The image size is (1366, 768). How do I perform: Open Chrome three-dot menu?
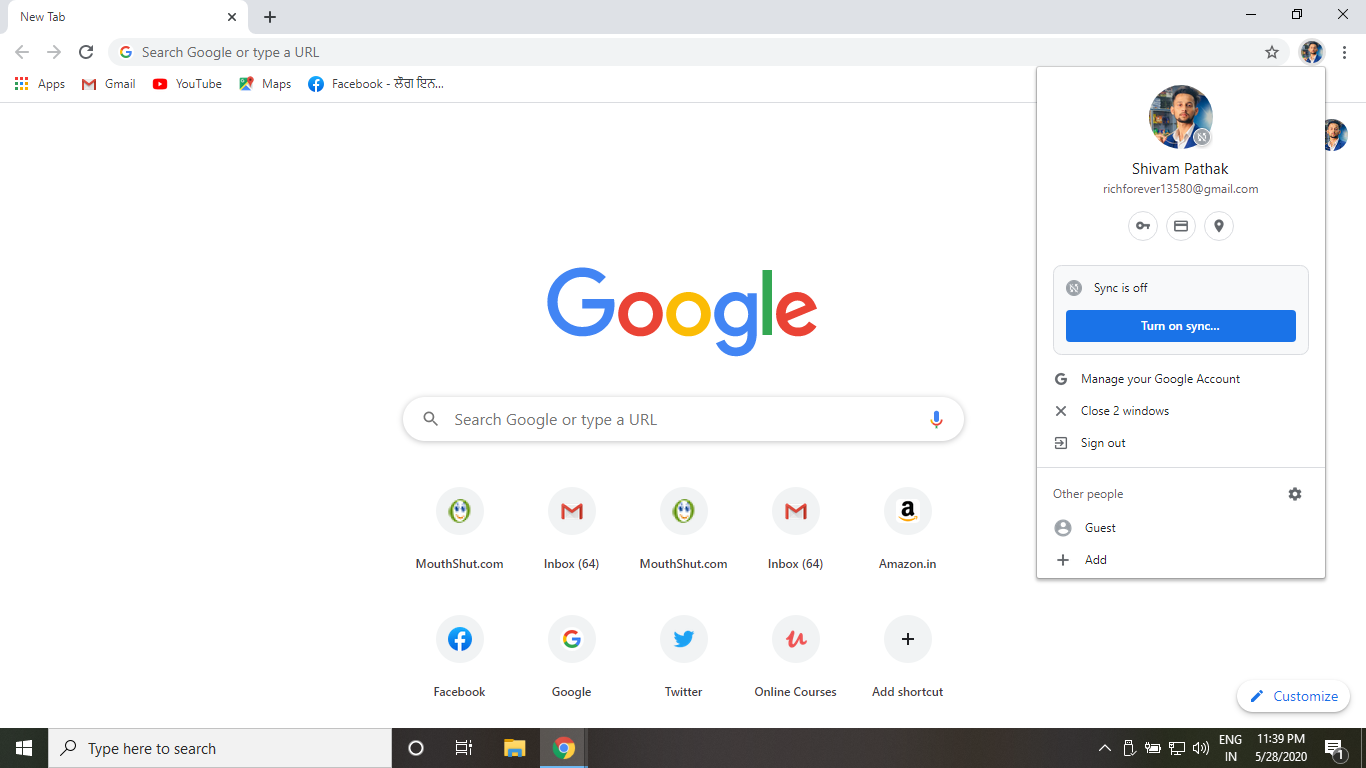coord(1345,52)
